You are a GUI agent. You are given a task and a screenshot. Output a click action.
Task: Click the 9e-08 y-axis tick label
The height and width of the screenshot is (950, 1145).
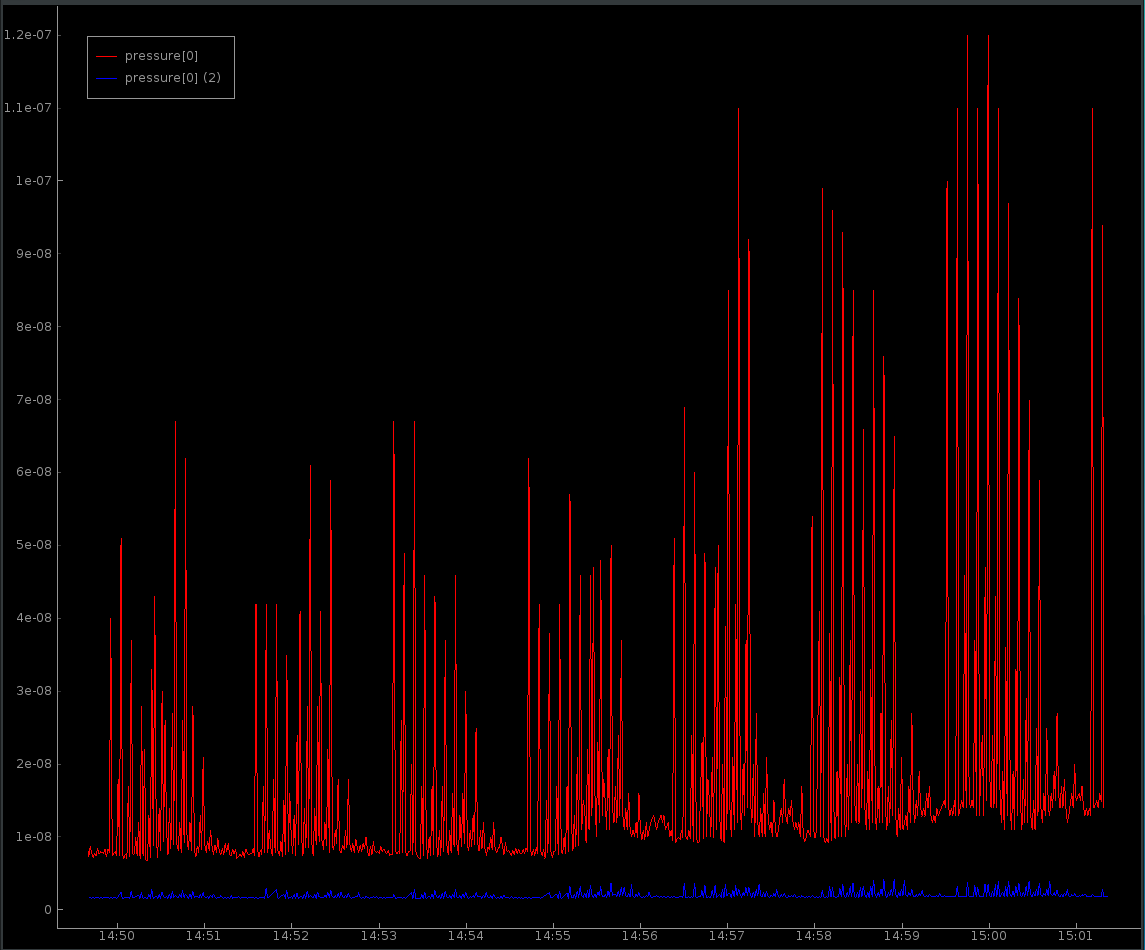[31, 254]
